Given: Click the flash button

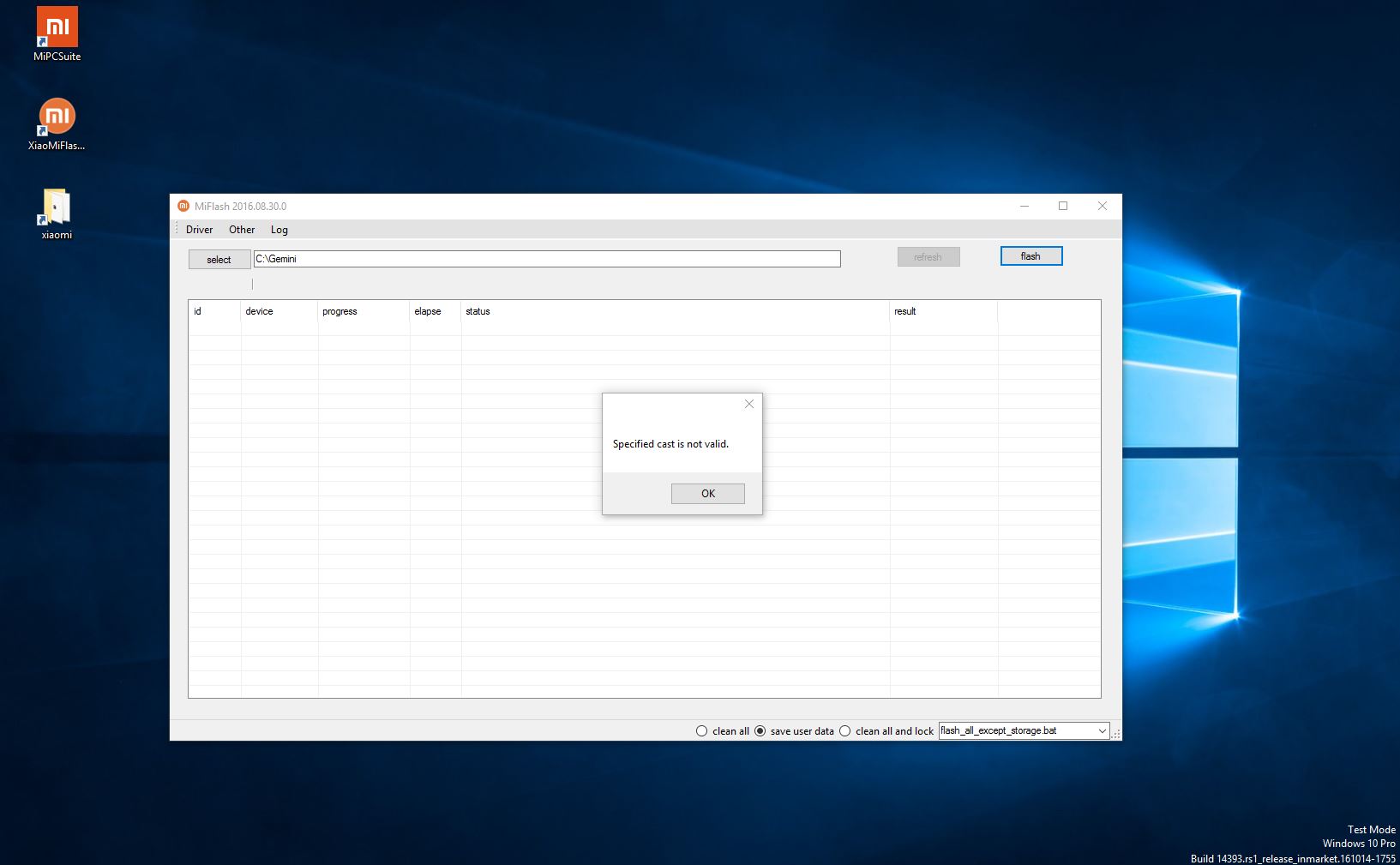Looking at the screenshot, I should coord(1030,256).
